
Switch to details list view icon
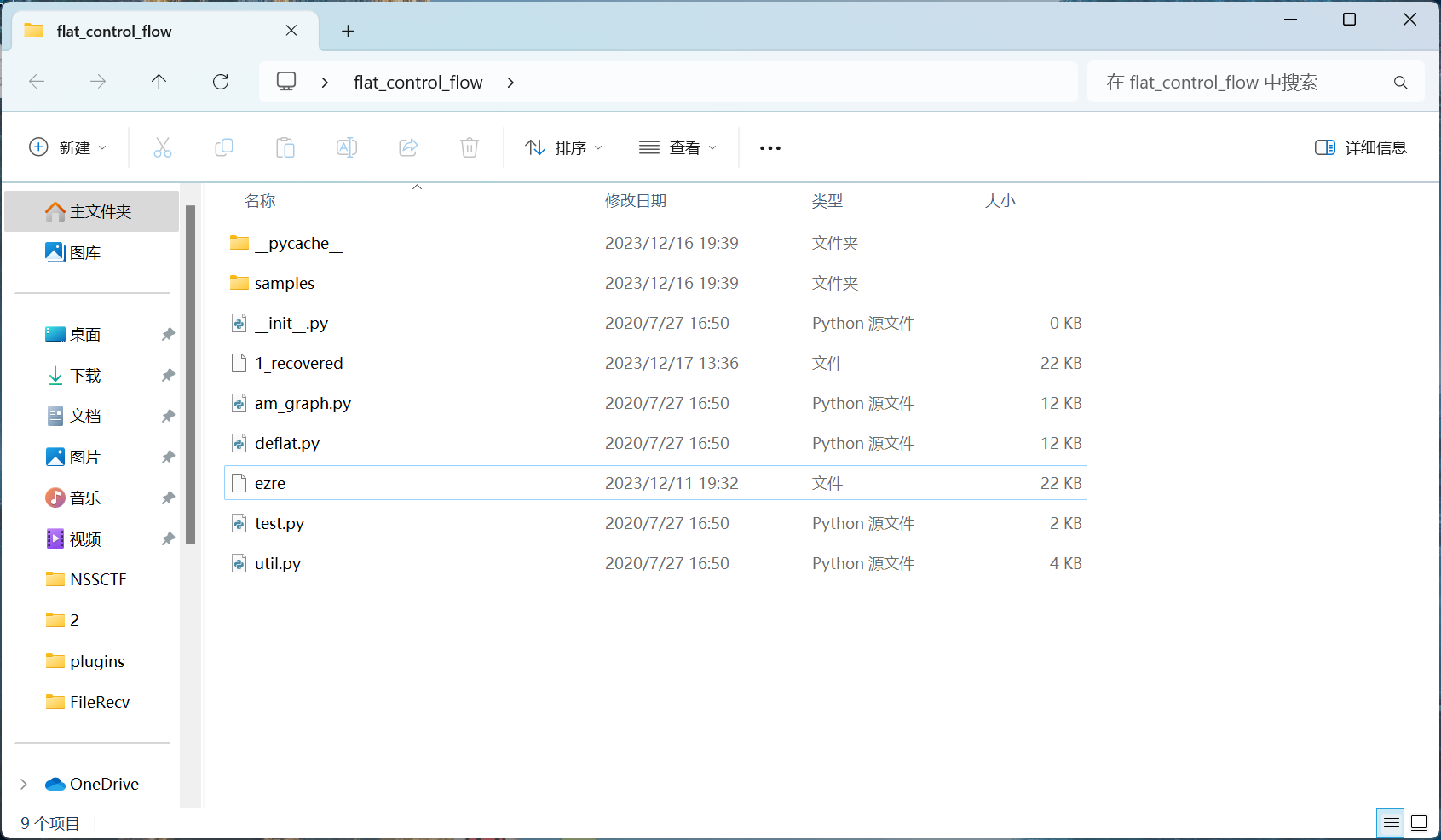click(1391, 823)
